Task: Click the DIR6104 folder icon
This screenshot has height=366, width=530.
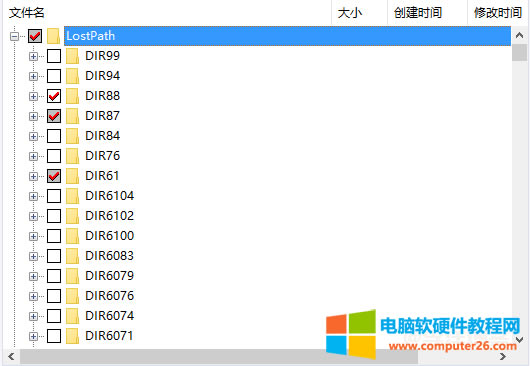Action: click(x=72, y=196)
